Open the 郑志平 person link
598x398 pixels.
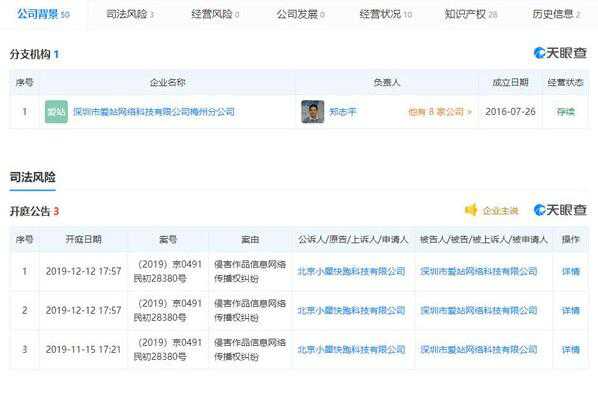(x=342, y=112)
